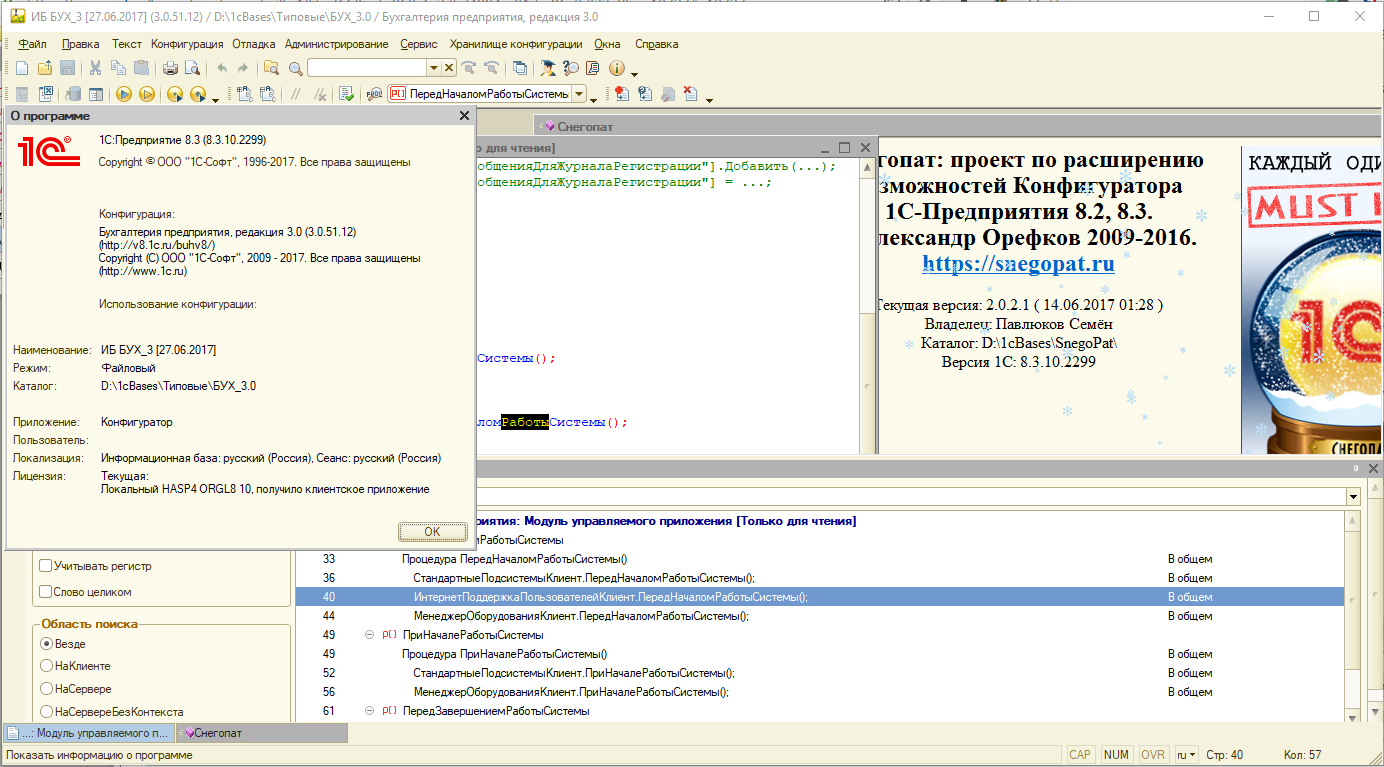The image size is (1384, 767).
Task: Select the НаСервереБезКонтекста radio button
Action: click(x=46, y=712)
